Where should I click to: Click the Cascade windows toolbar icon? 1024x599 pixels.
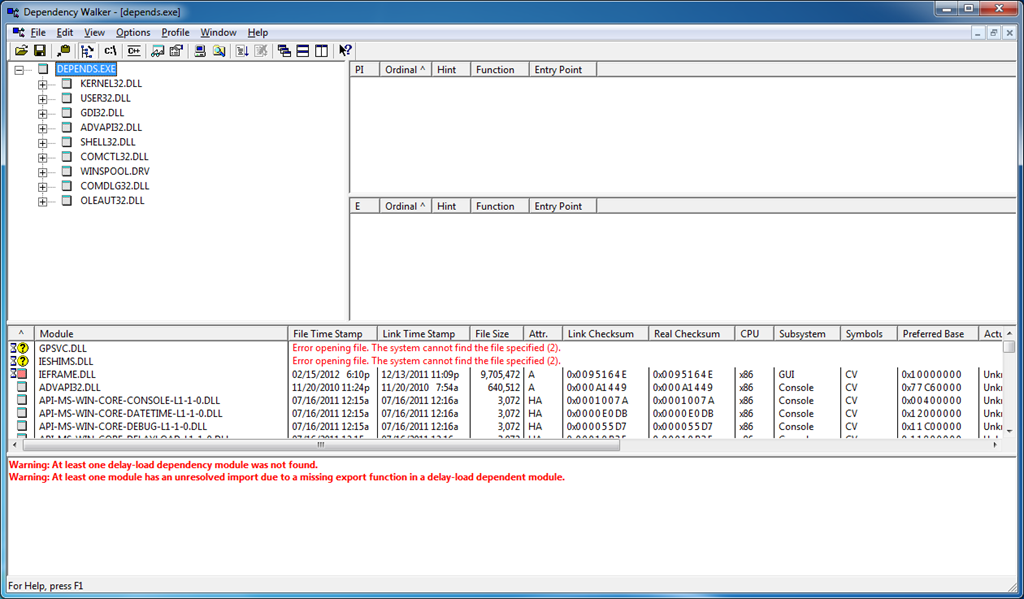[x=284, y=51]
